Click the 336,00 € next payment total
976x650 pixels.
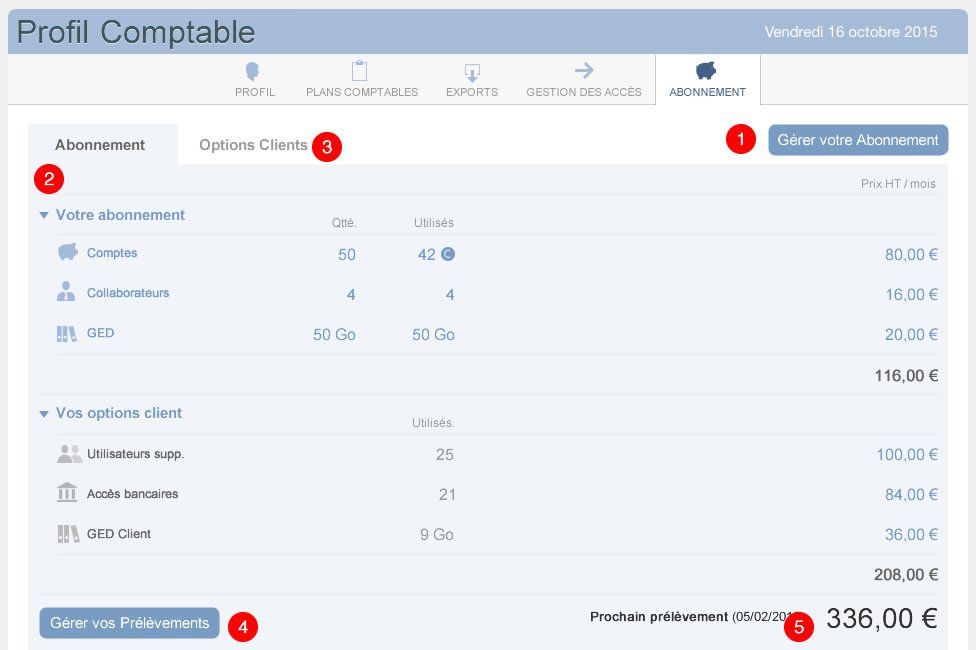881,619
